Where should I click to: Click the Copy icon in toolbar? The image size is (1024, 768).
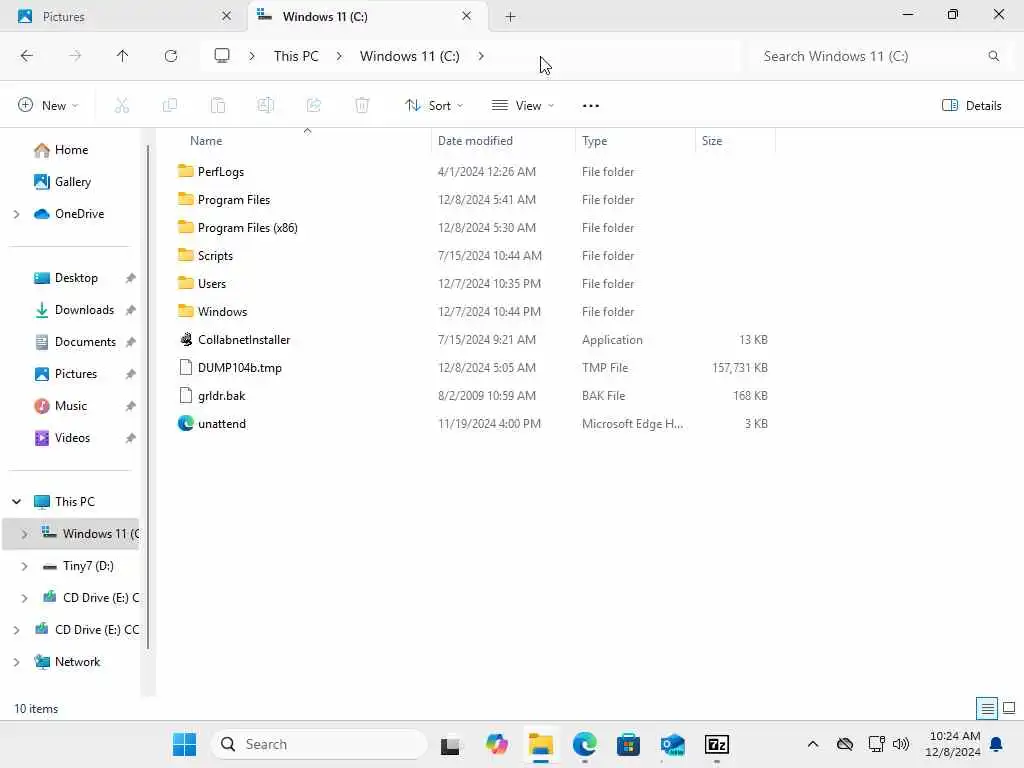170,105
